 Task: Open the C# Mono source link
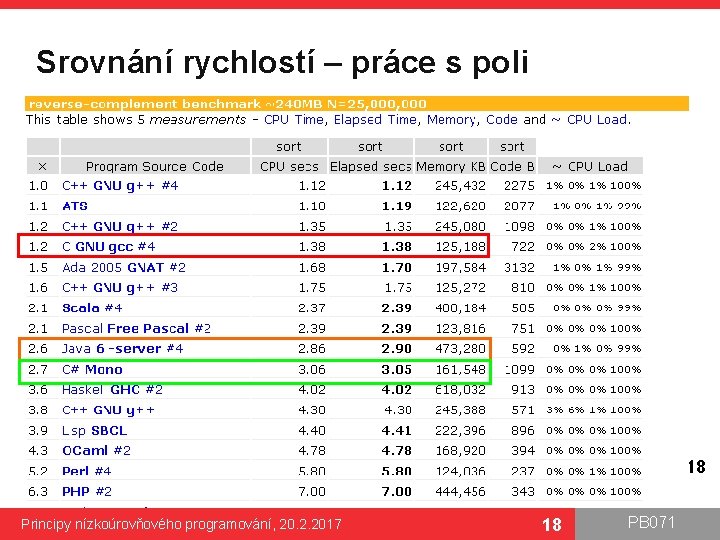tap(92, 370)
